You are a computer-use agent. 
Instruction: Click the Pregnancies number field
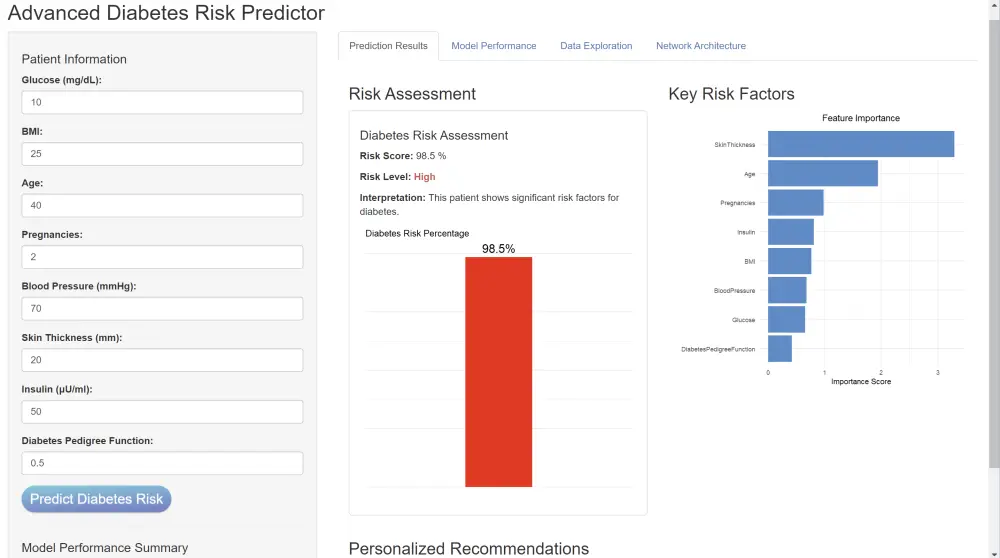click(162, 257)
